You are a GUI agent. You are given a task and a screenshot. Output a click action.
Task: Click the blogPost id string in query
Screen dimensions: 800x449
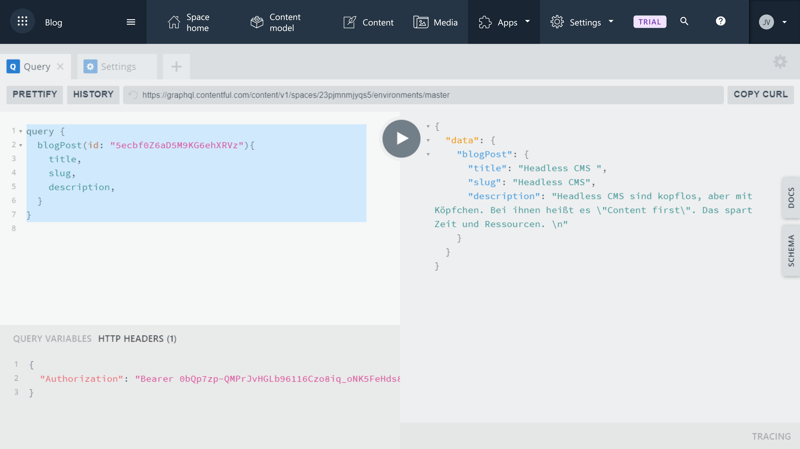coord(177,145)
